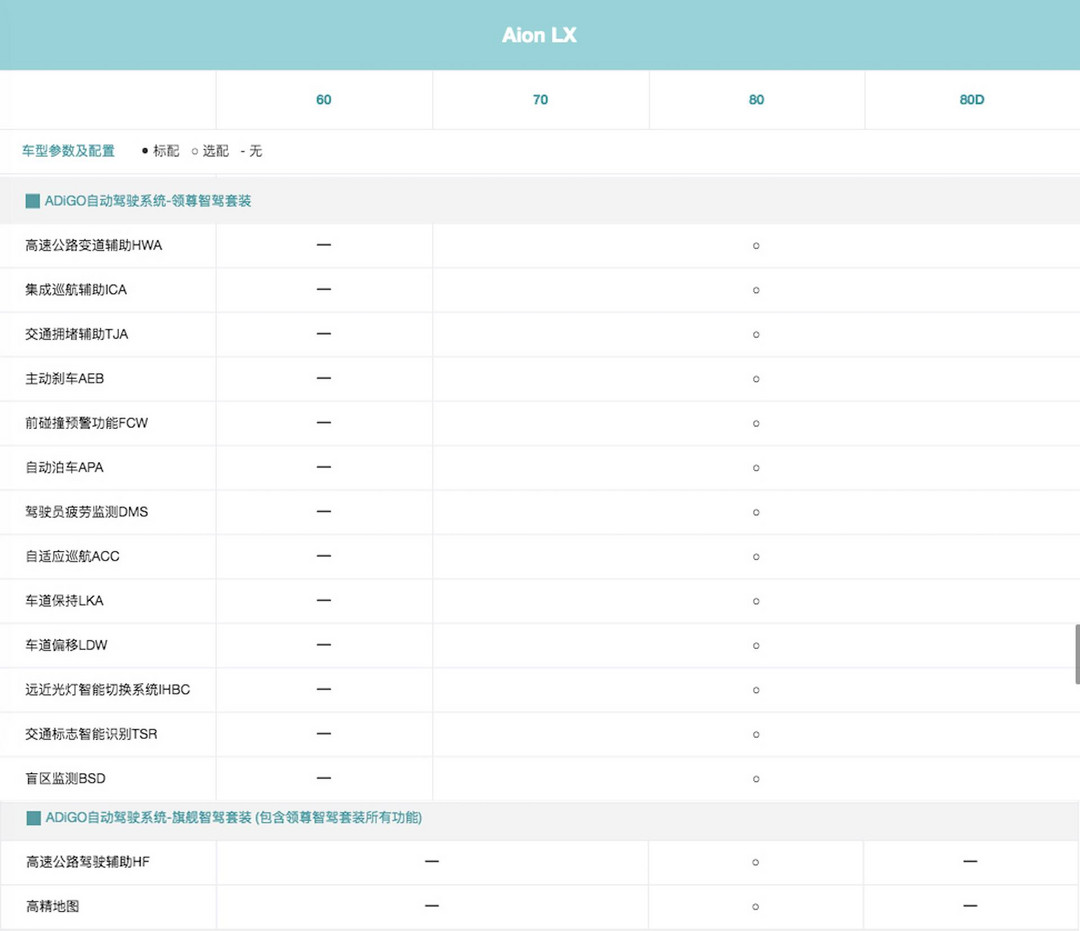
Task: Select the 高速公路驾驶辅助HF row label
Action: point(87,862)
